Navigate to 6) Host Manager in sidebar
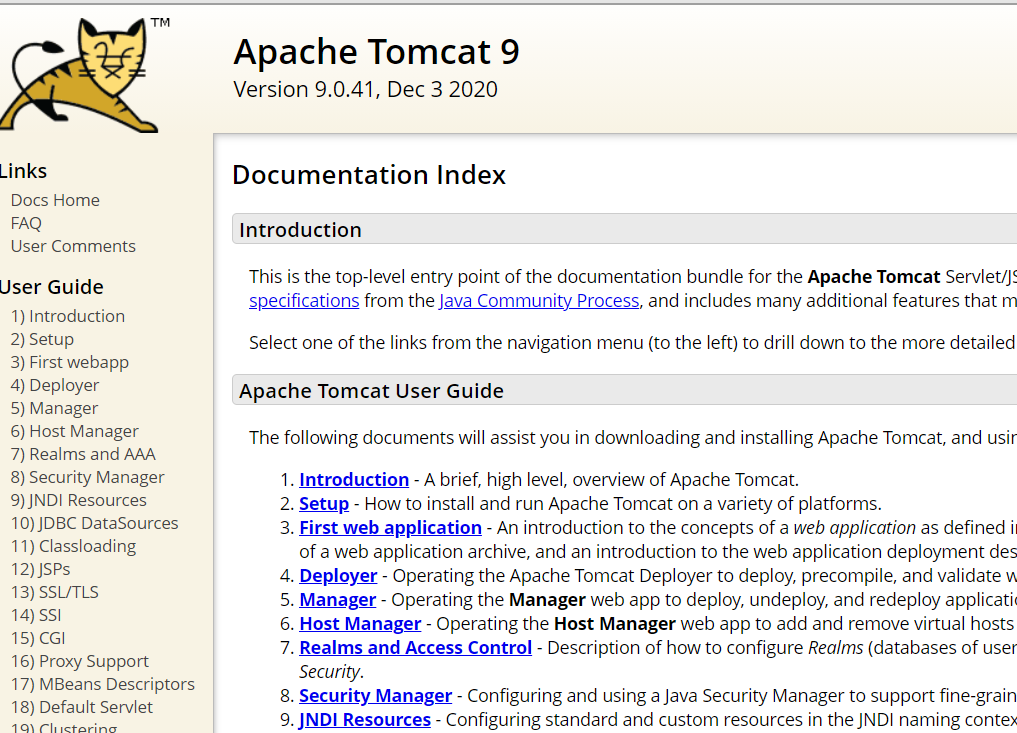Screen dimensions: 1017x733 tap(75, 431)
